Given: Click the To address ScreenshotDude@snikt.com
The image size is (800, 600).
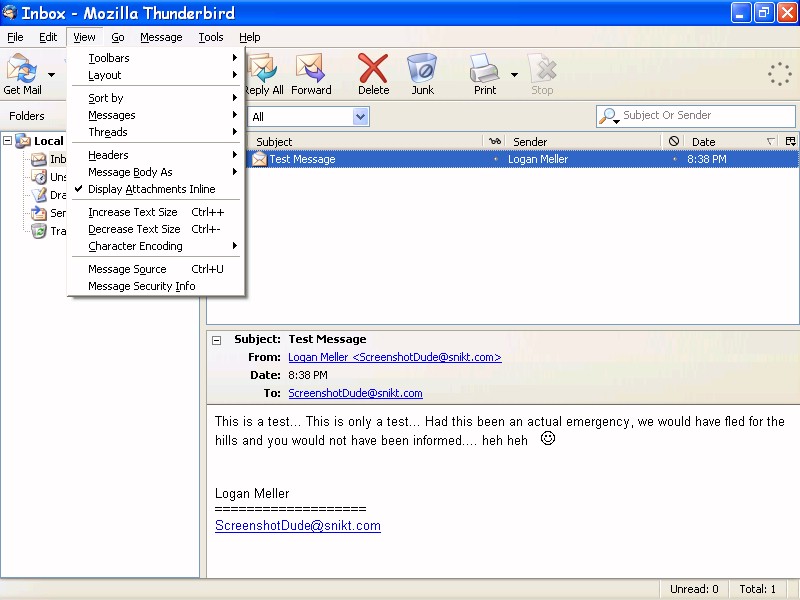Looking at the screenshot, I should (x=355, y=393).
